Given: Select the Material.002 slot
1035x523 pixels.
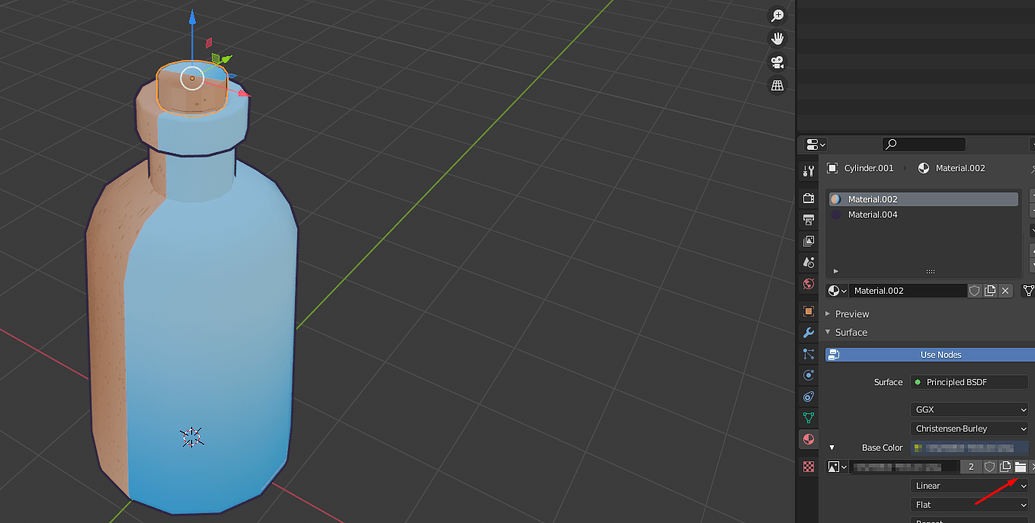Looking at the screenshot, I should coord(923,199).
